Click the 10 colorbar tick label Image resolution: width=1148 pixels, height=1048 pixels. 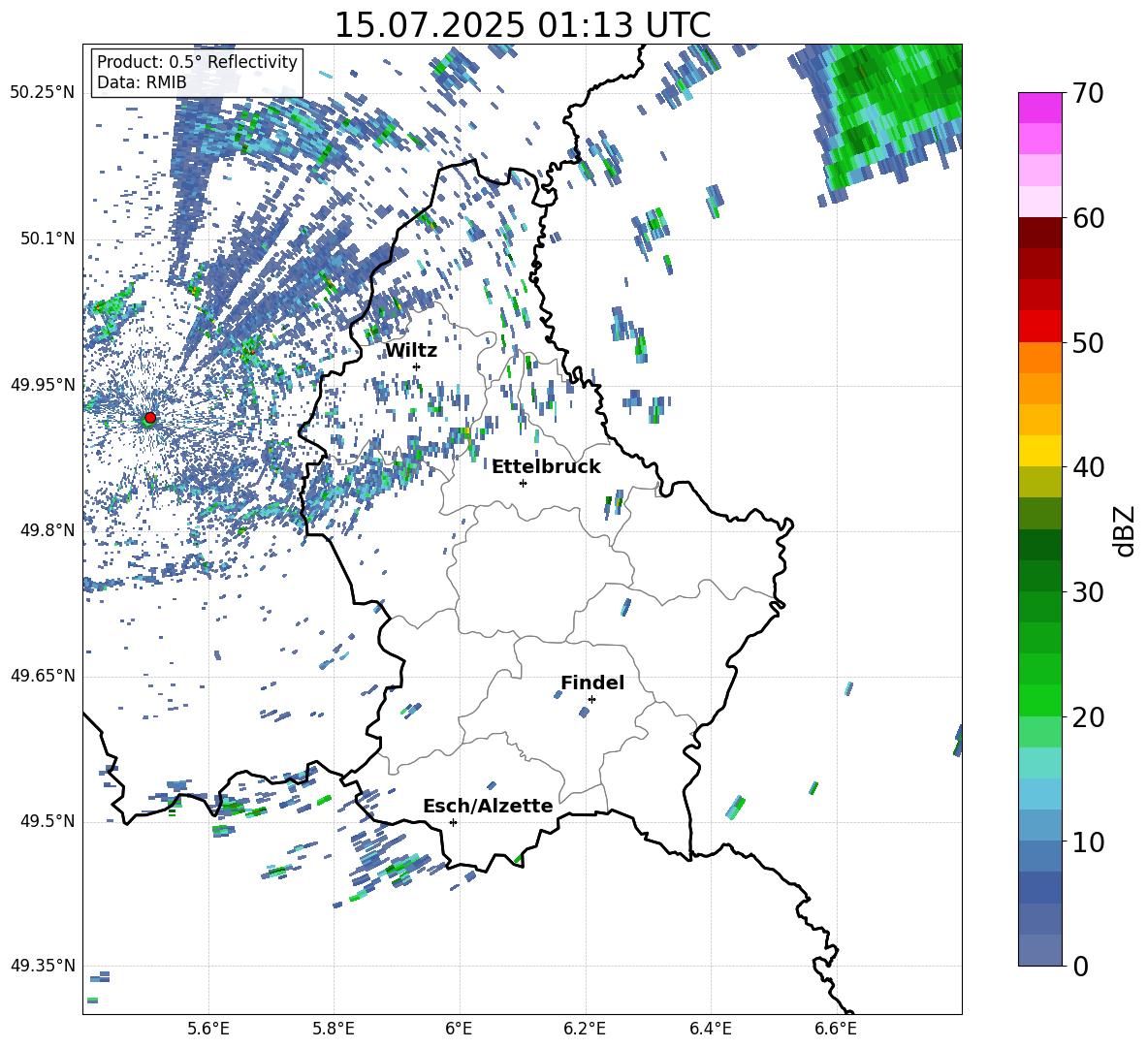[1088, 842]
